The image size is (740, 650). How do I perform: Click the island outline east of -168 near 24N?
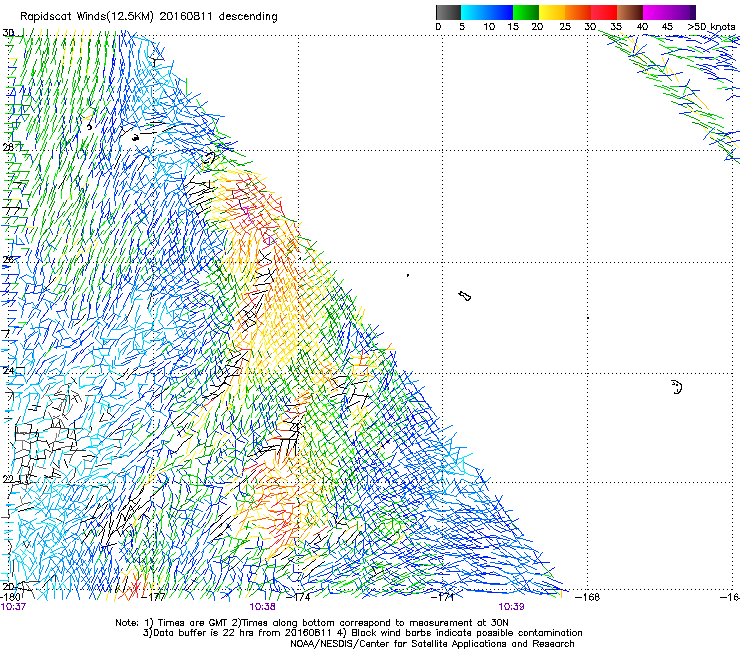(x=677, y=387)
